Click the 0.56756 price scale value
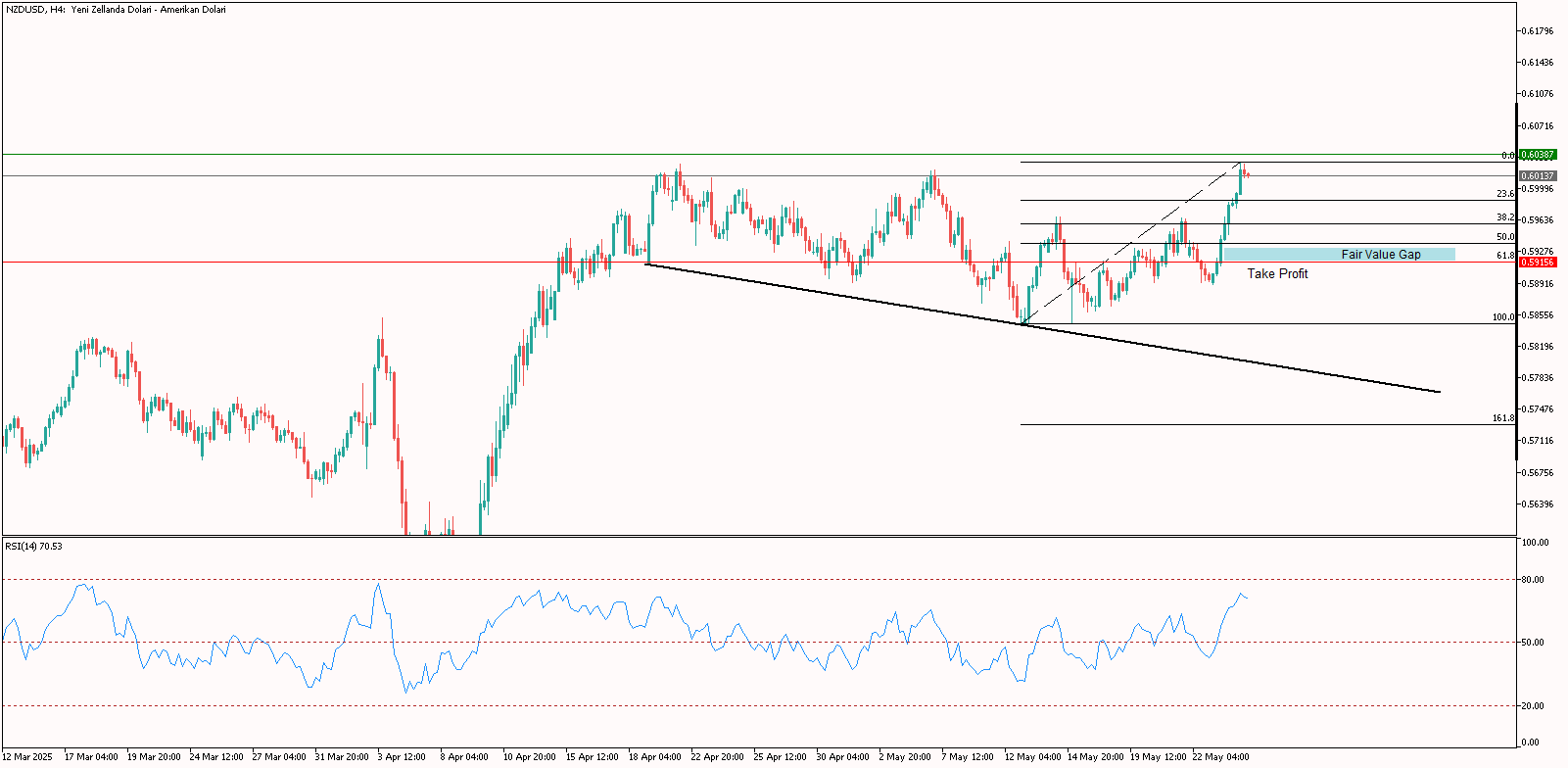This screenshot has width=1568, height=768. 1538,473
